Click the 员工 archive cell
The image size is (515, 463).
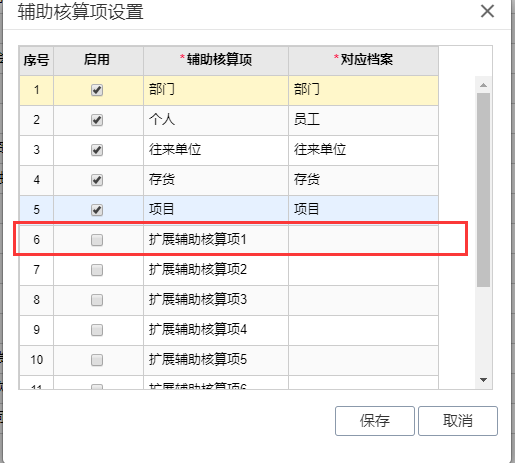click(363, 120)
